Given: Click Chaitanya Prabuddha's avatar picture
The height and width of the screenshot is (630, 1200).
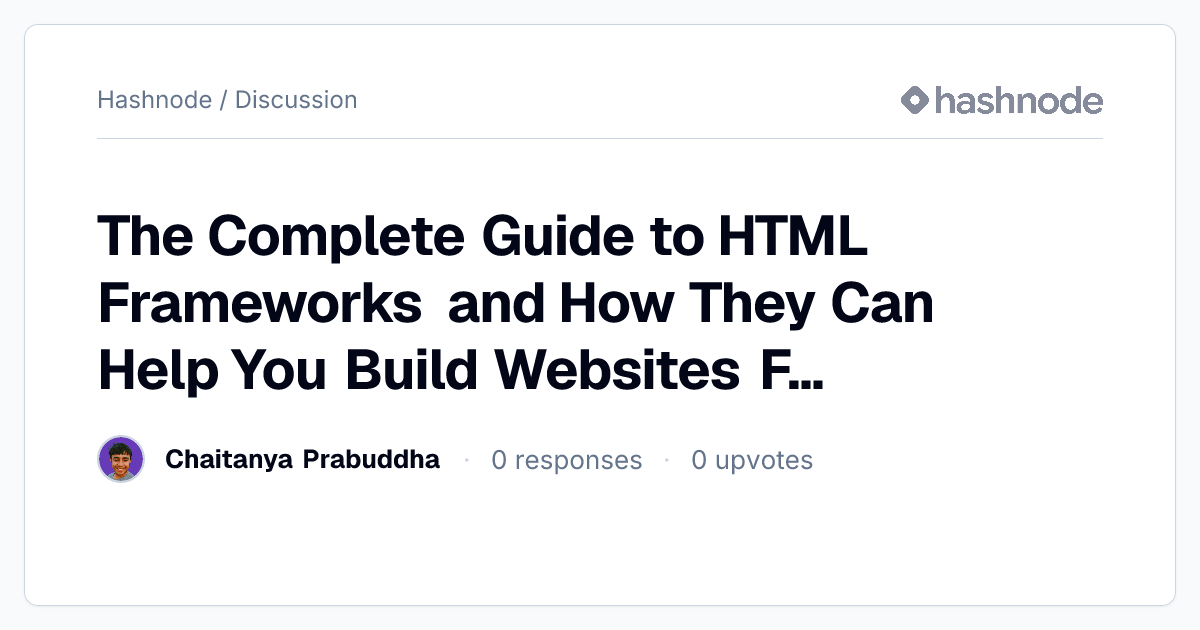Looking at the screenshot, I should tap(121, 460).
